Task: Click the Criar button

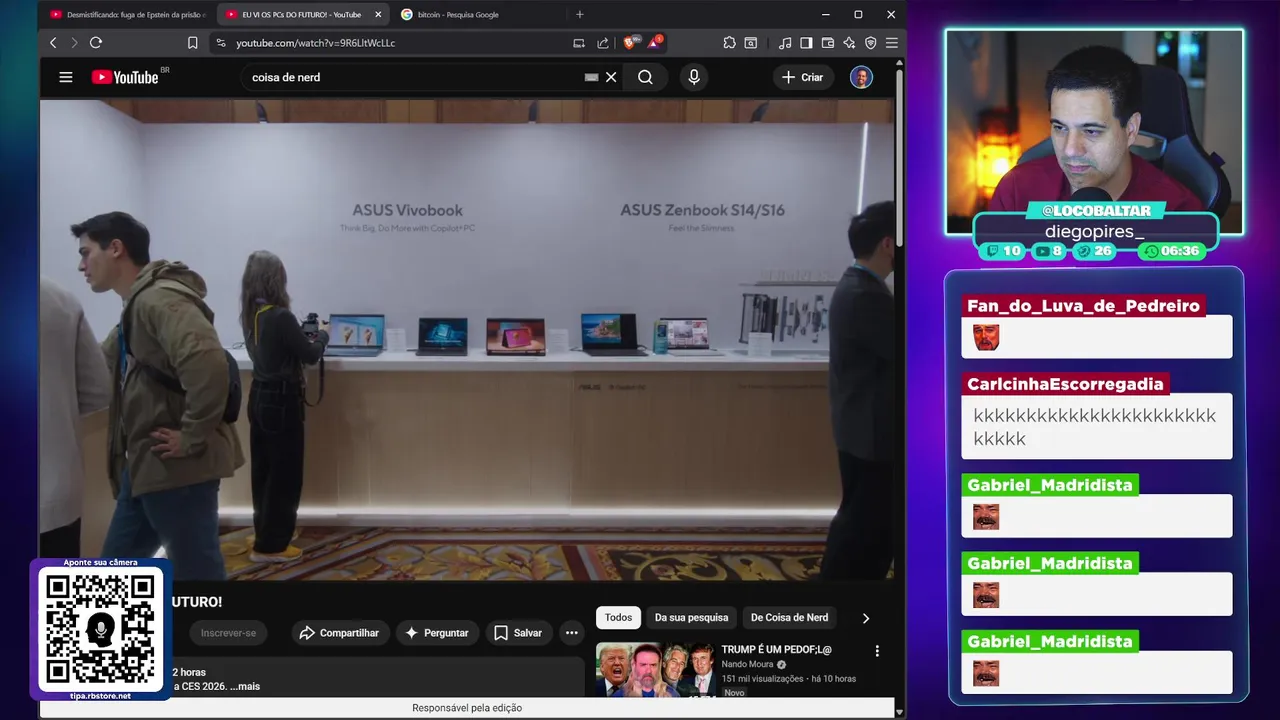Action: [802, 77]
